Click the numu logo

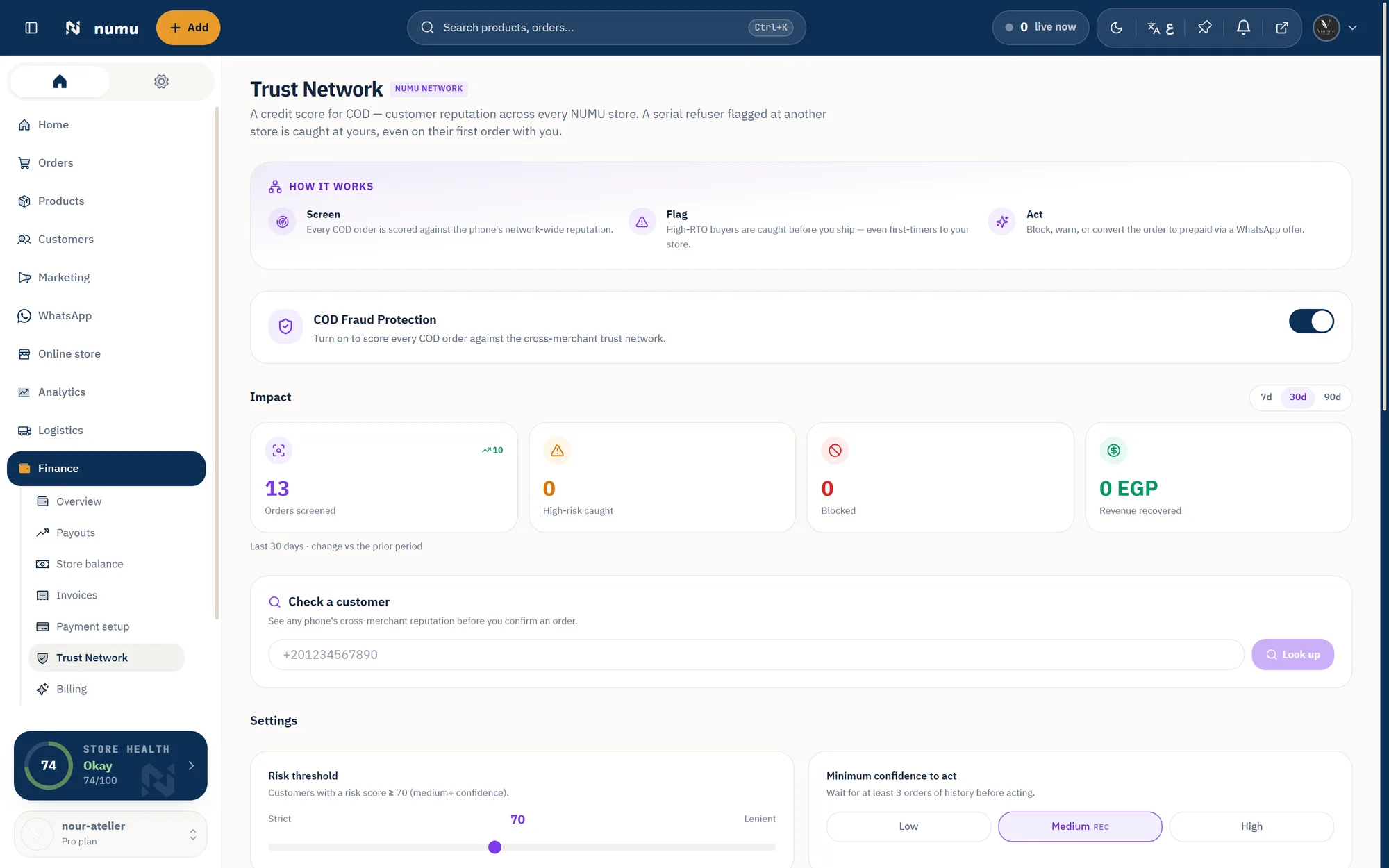pos(102,28)
